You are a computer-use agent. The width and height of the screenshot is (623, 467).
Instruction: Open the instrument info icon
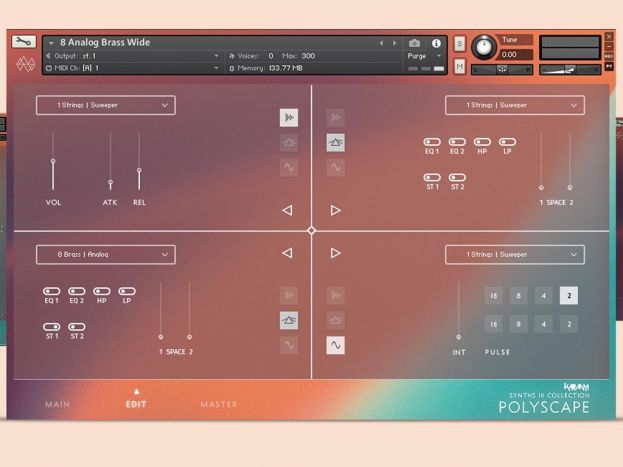pos(436,43)
